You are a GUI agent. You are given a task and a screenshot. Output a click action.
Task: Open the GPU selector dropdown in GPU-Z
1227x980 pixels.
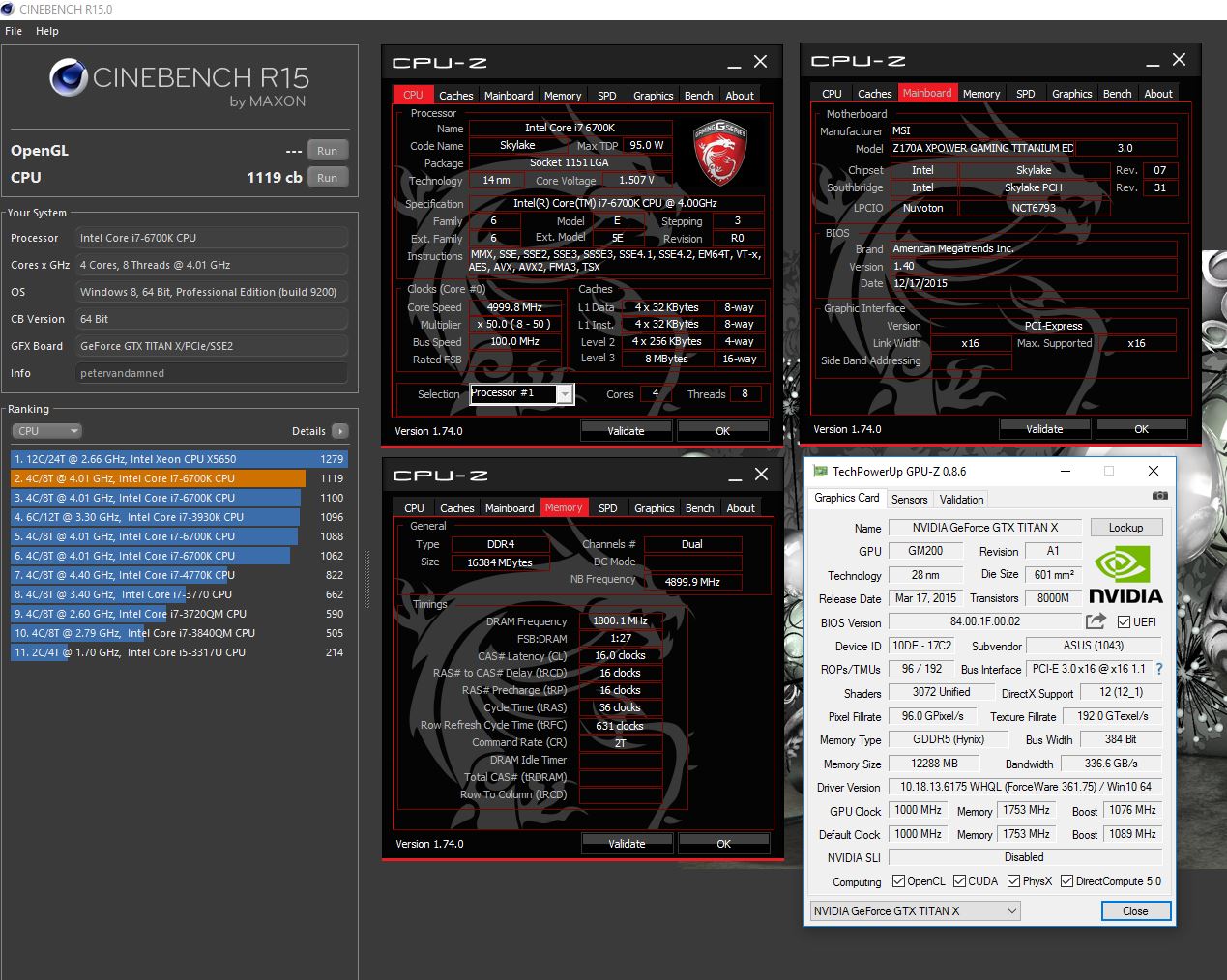point(915,910)
